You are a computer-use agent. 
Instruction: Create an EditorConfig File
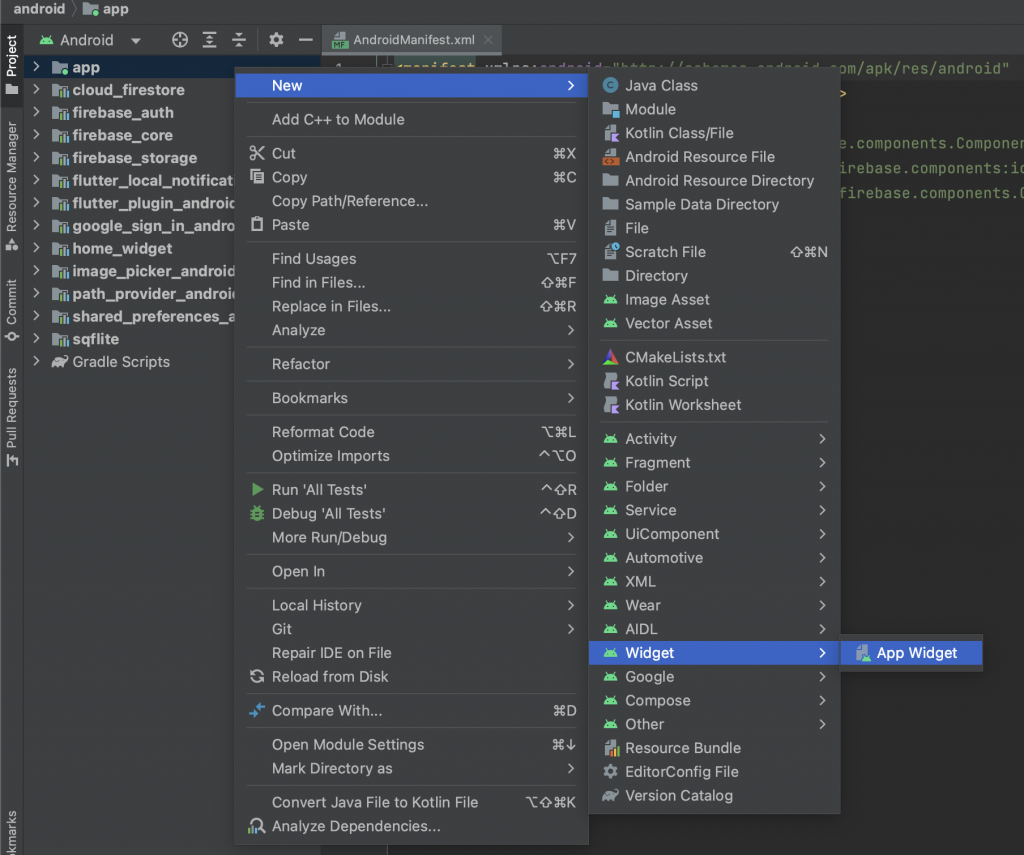tap(714, 772)
